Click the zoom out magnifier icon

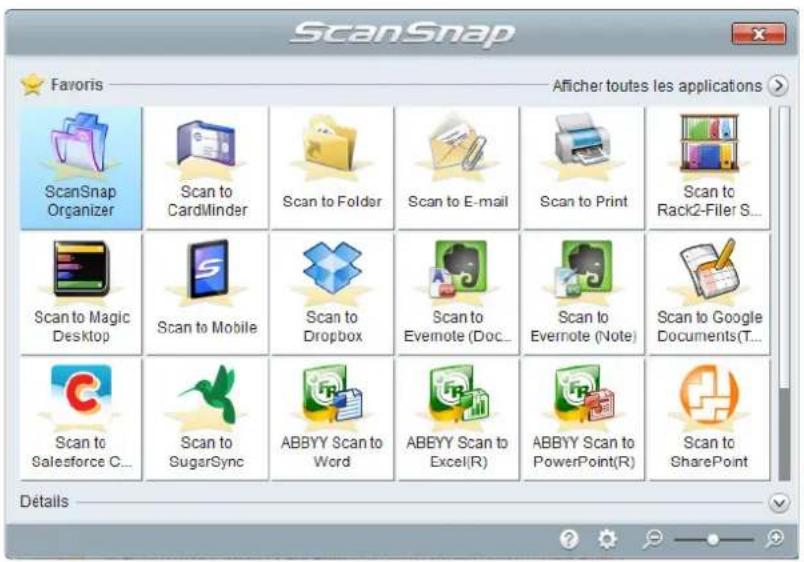(653, 539)
